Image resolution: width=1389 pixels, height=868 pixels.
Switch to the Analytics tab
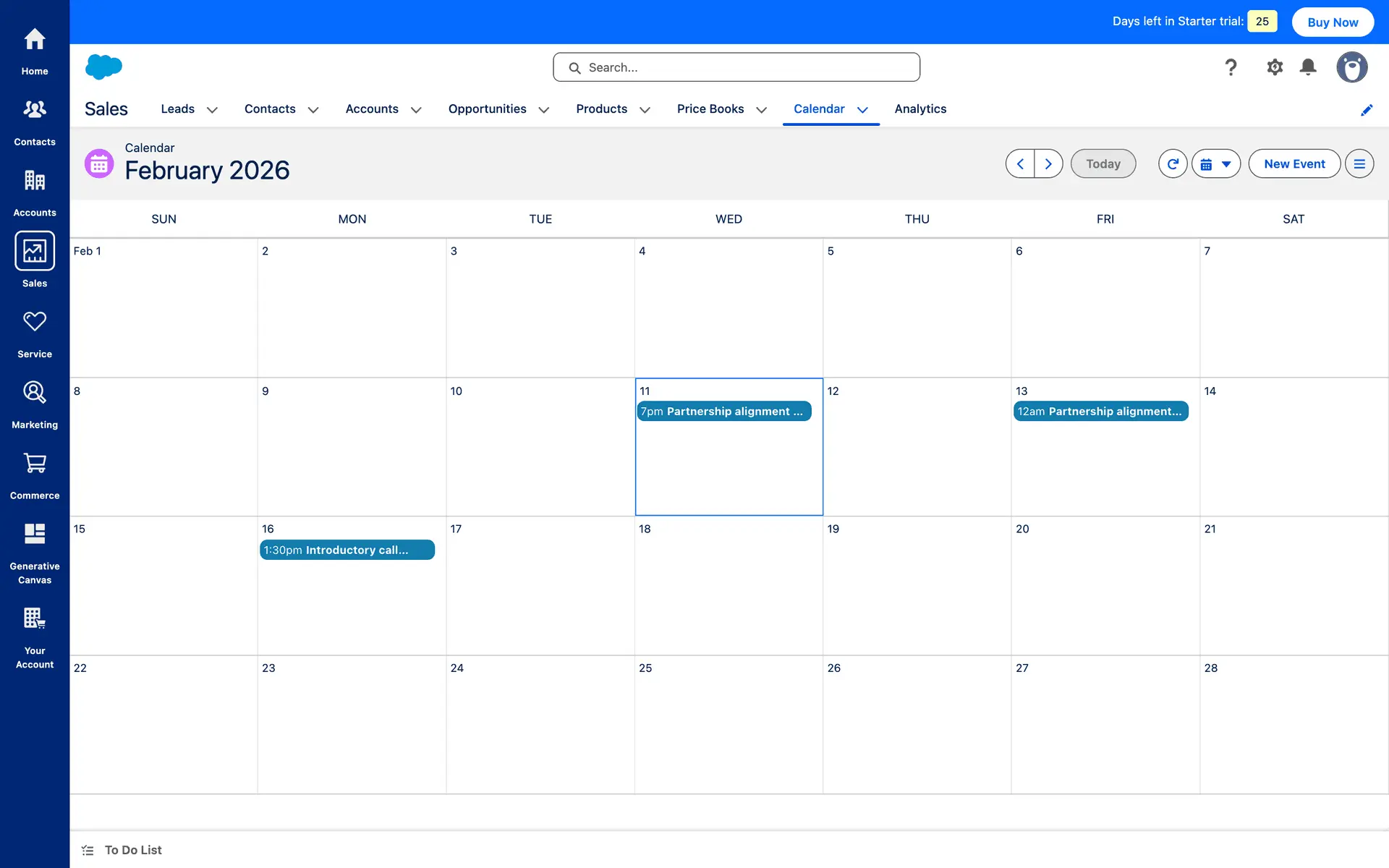pos(920,109)
